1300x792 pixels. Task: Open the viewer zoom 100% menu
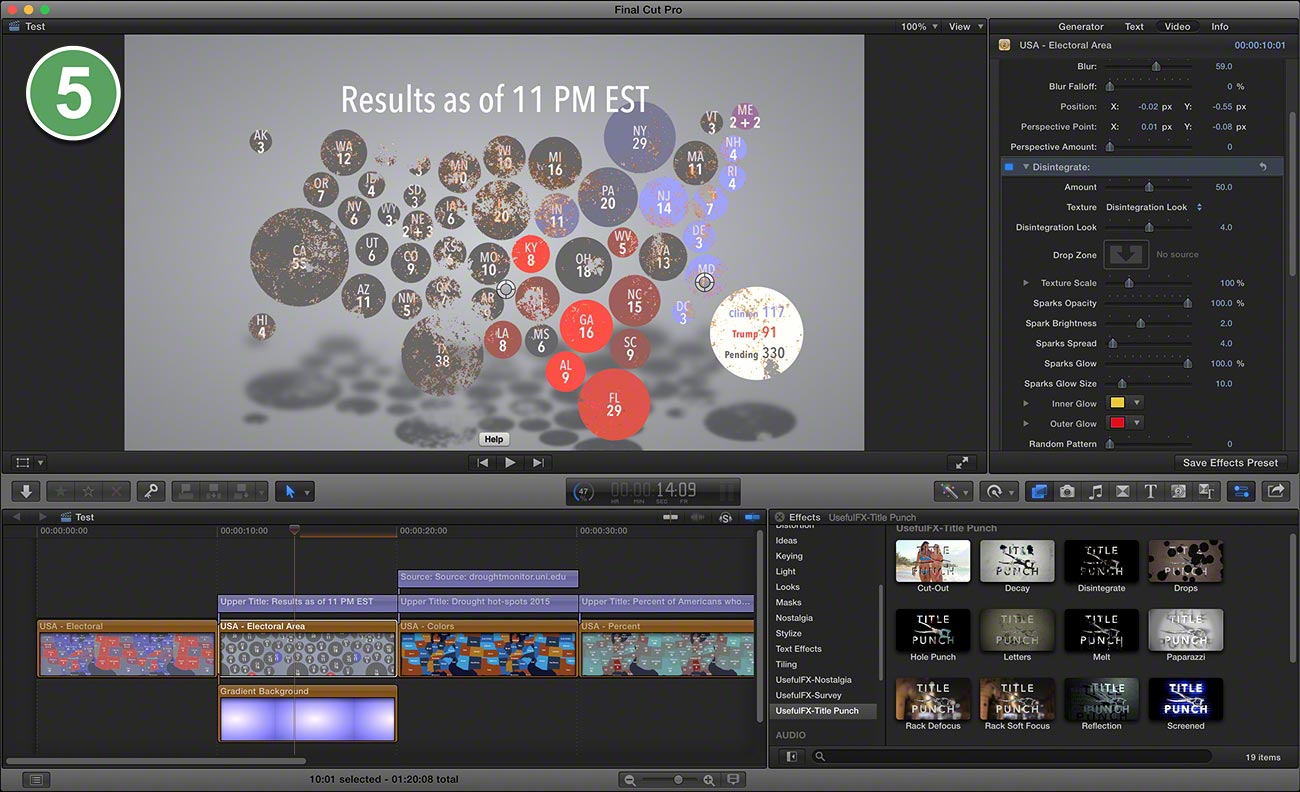tap(919, 27)
